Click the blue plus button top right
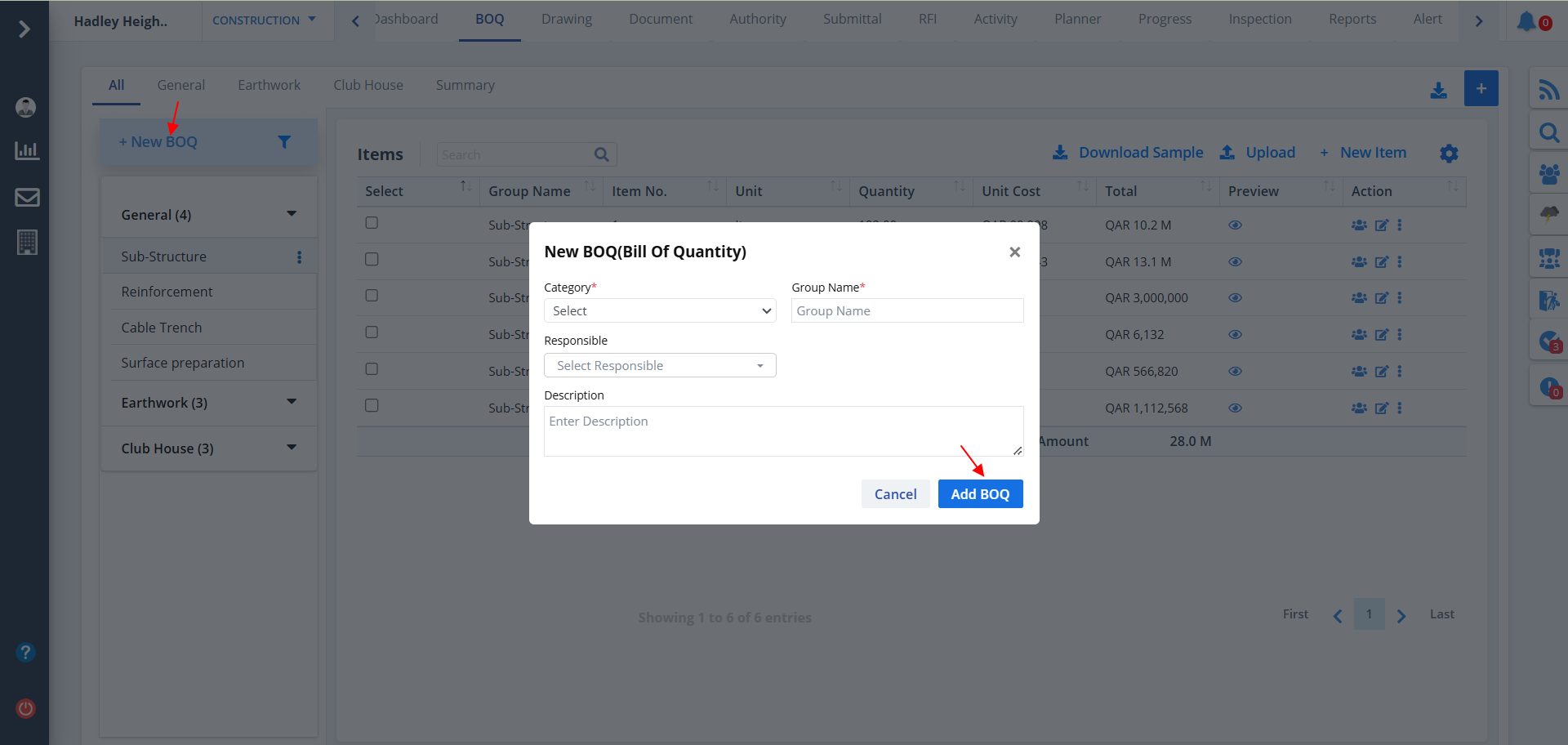Viewport: 1568px width, 745px height. point(1481,88)
